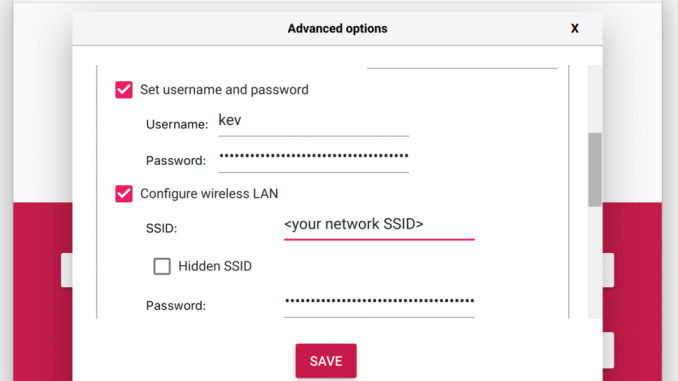
Task: Focus the wireless LAN Password field
Action: pos(379,304)
